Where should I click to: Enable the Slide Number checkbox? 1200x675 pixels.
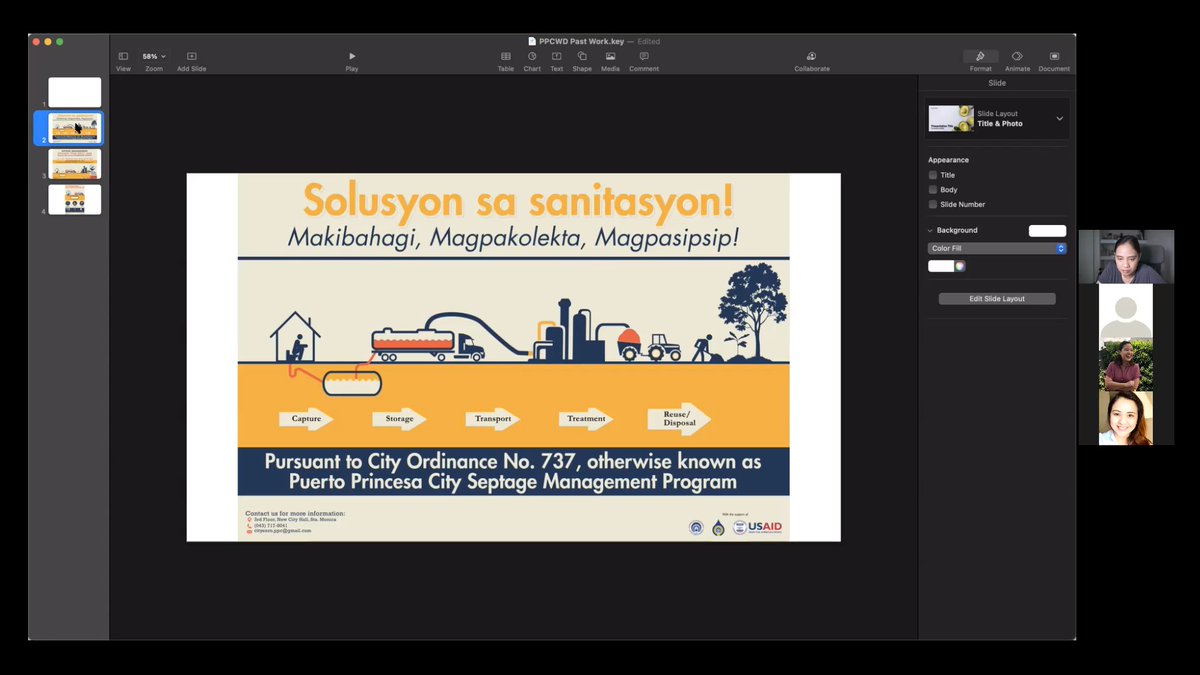(933, 204)
